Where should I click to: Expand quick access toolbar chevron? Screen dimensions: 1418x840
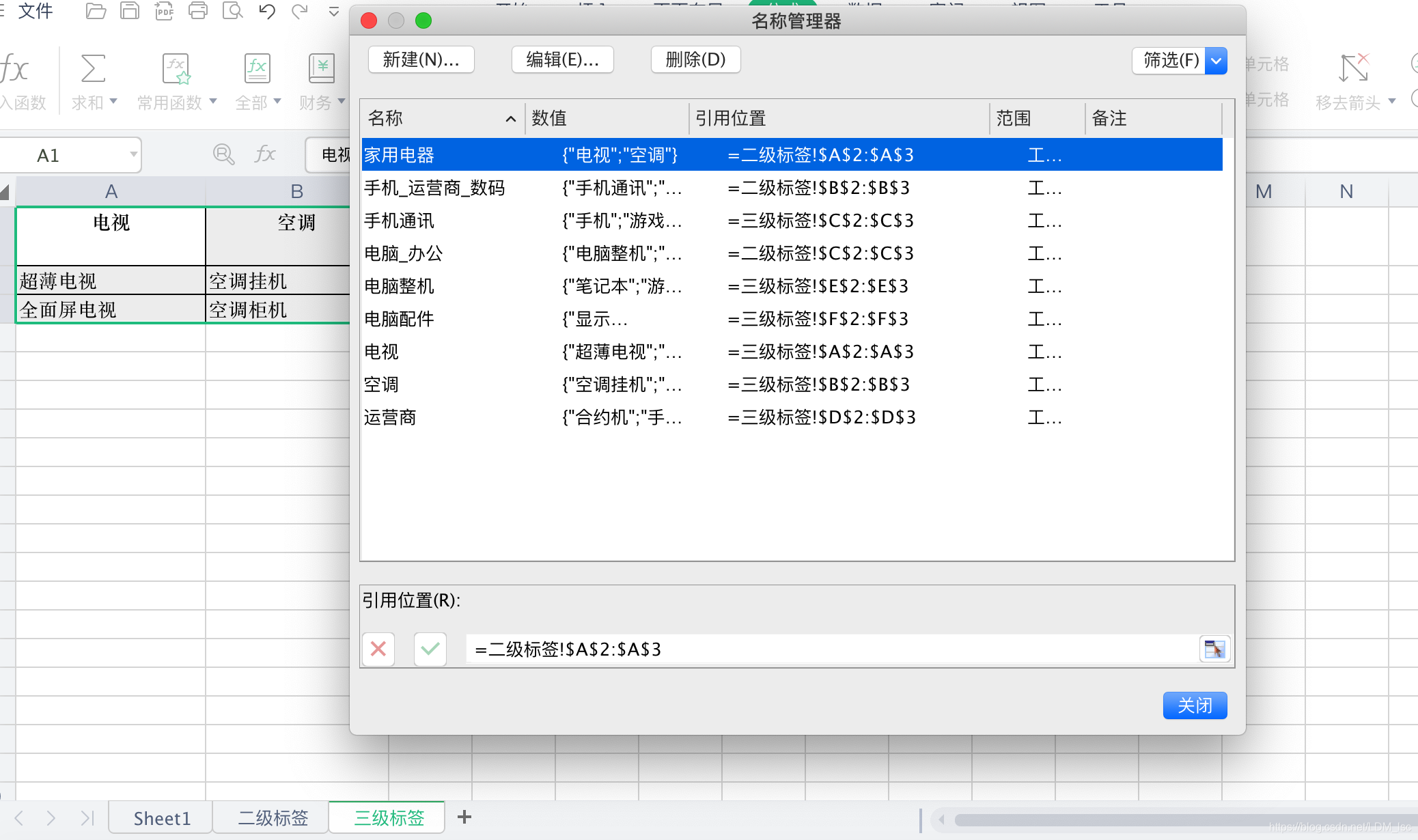[x=334, y=12]
